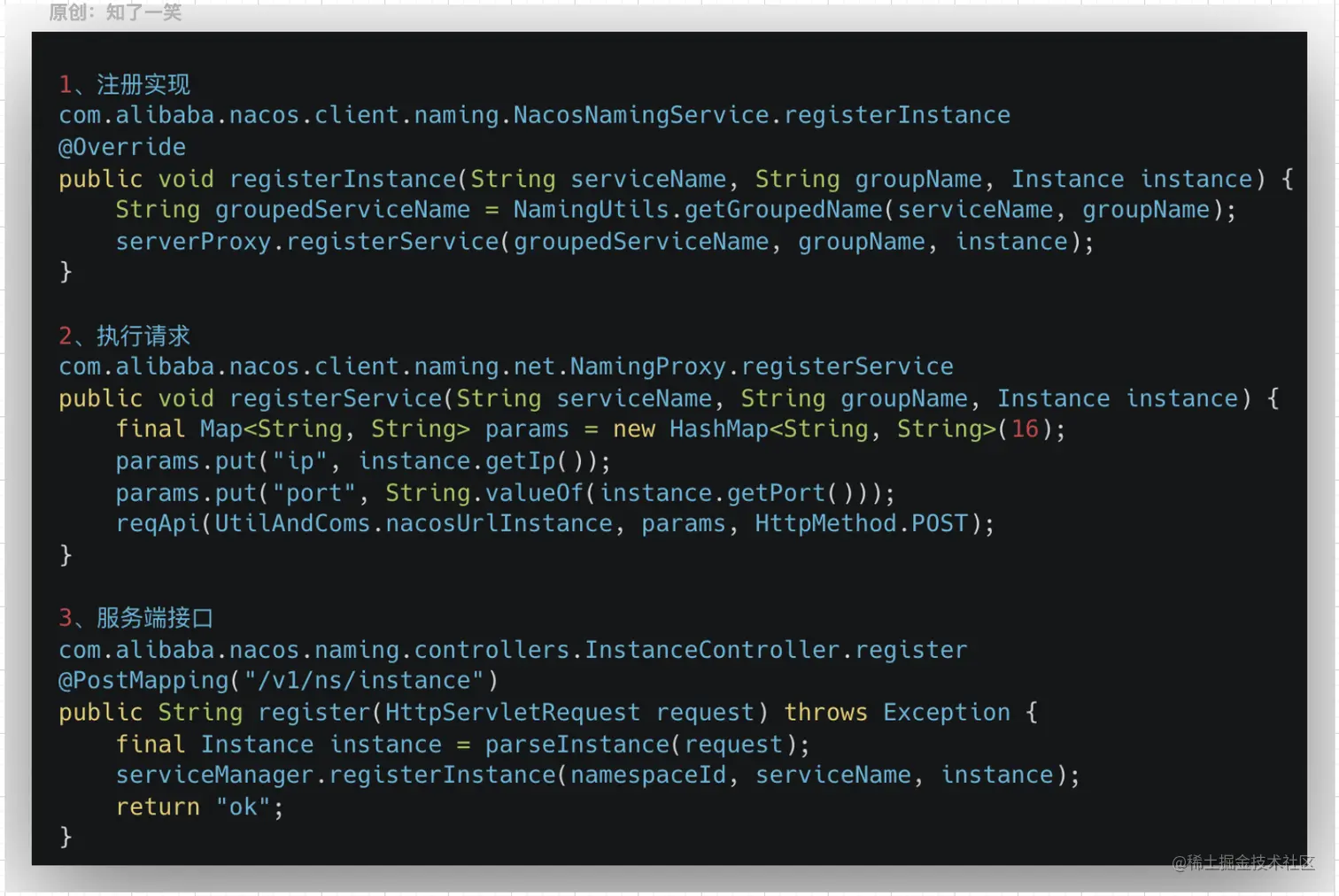Click the line 'params.put("ip", instance.getIp());'
The width and height of the screenshot is (1339, 896).
(x=363, y=461)
